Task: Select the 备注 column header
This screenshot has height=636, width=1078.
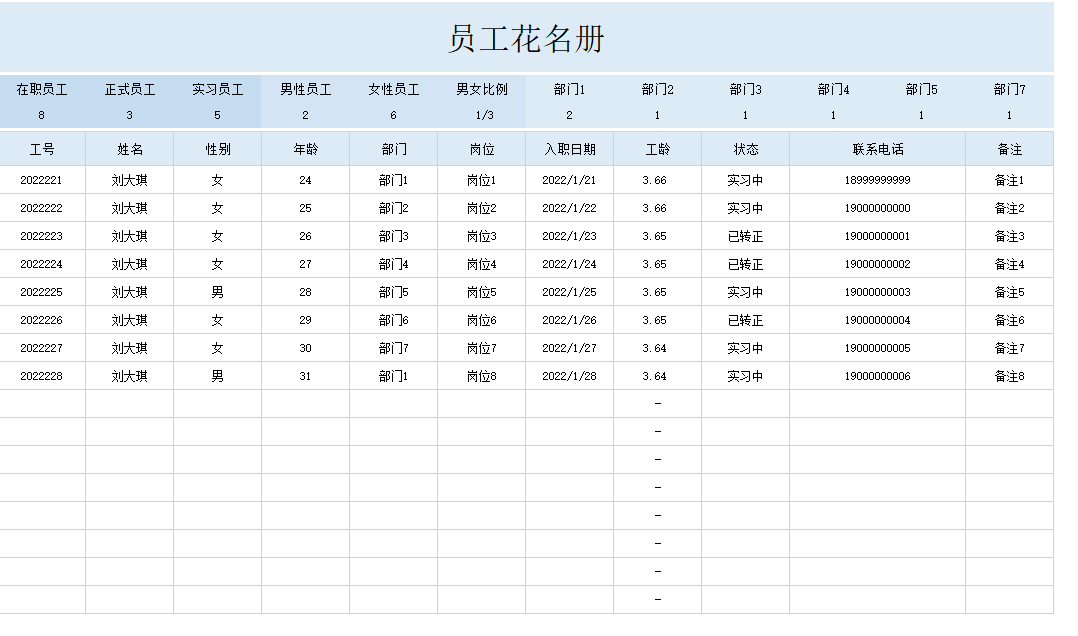Action: point(1009,150)
